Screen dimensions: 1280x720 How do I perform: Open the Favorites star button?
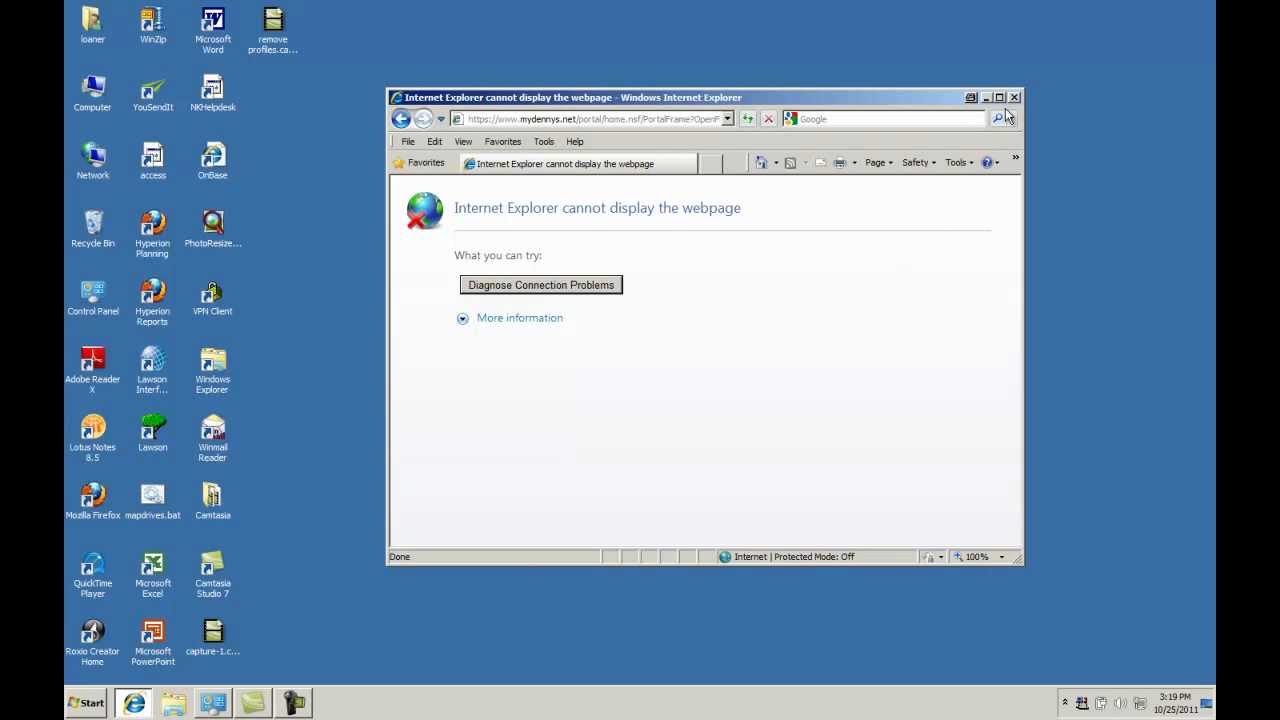pyautogui.click(x=418, y=163)
